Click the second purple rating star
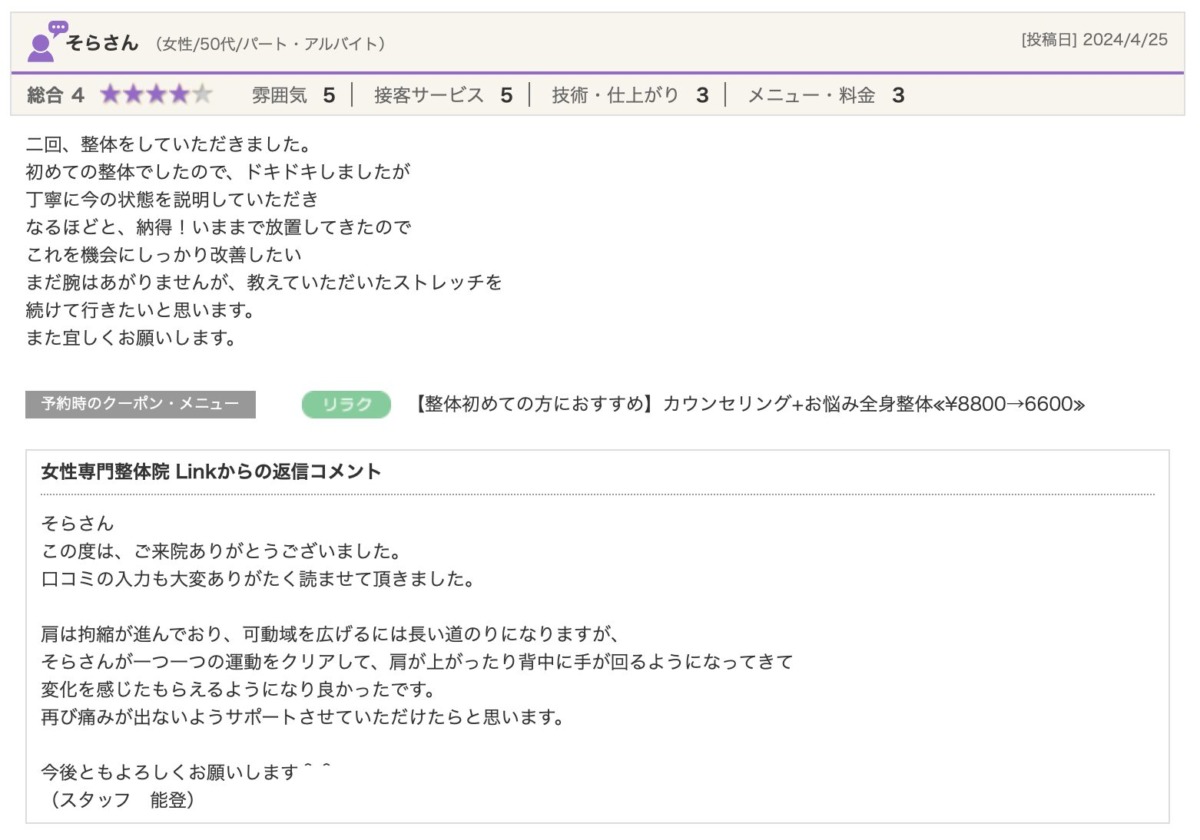 pos(133,95)
